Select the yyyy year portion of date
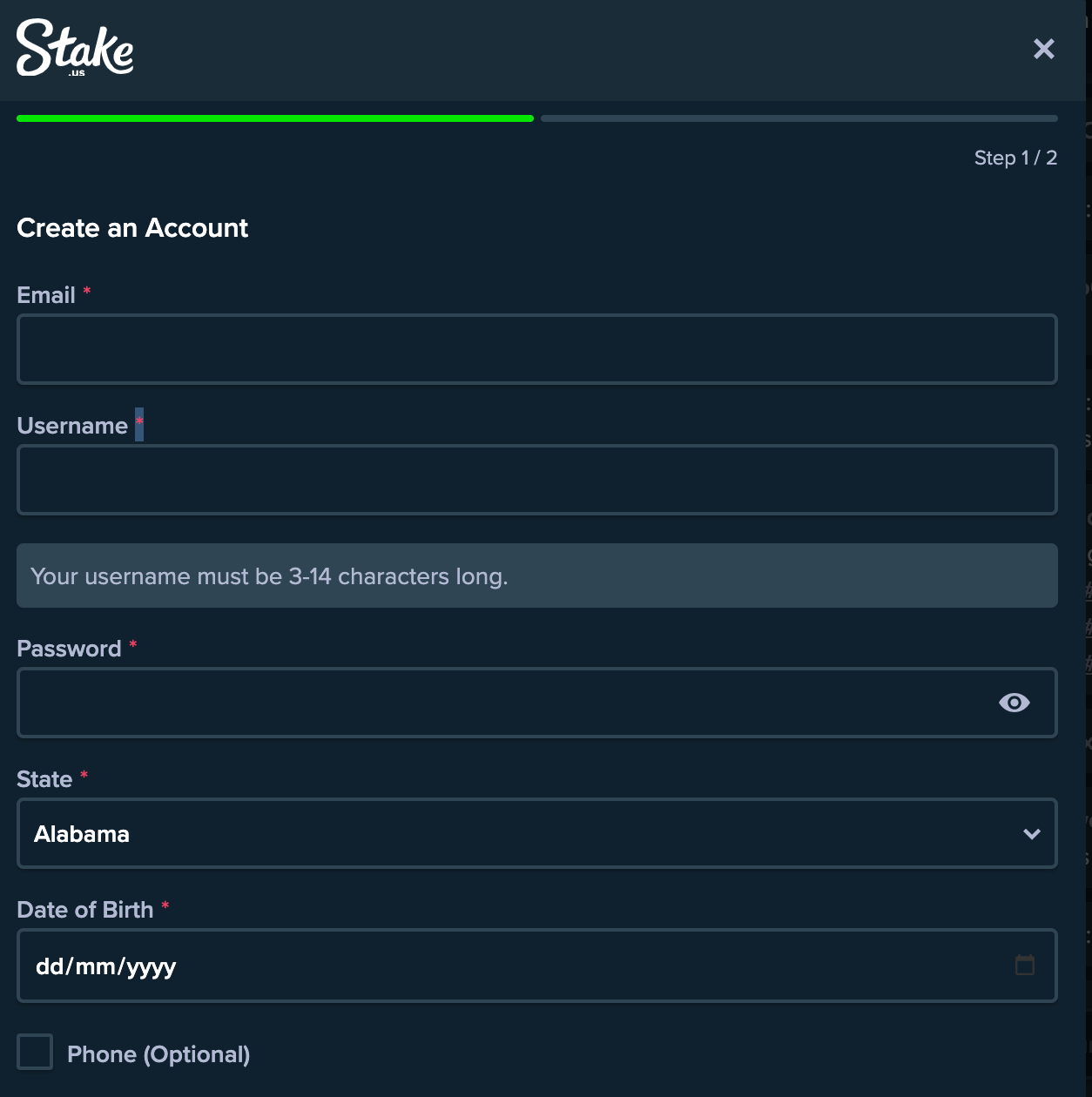Image resolution: width=1092 pixels, height=1097 pixels. tap(152, 966)
